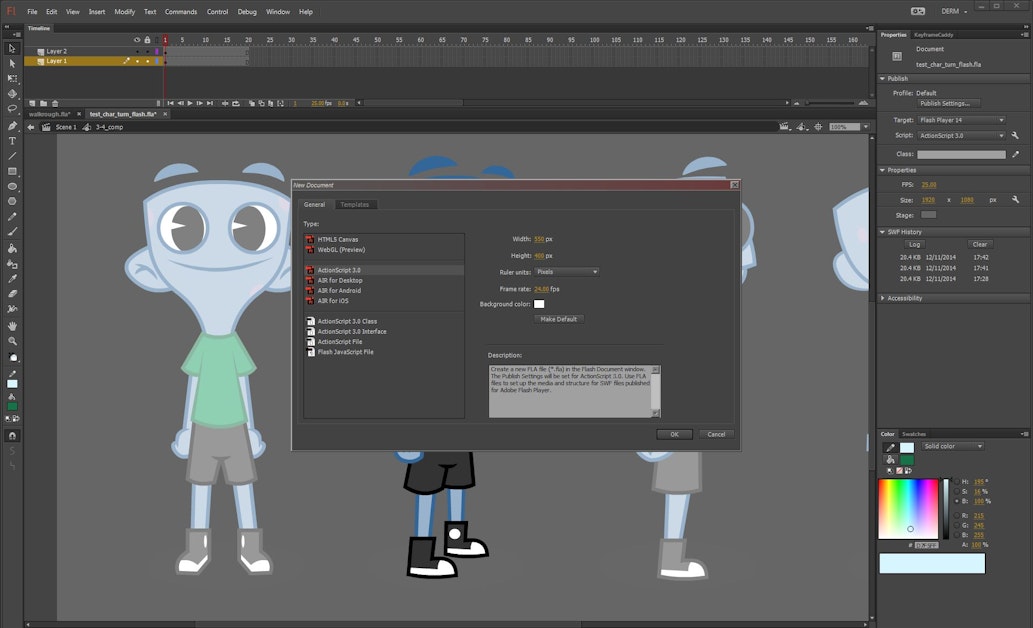Choose the Paint Bucket tool
1033x628 pixels.
12,248
